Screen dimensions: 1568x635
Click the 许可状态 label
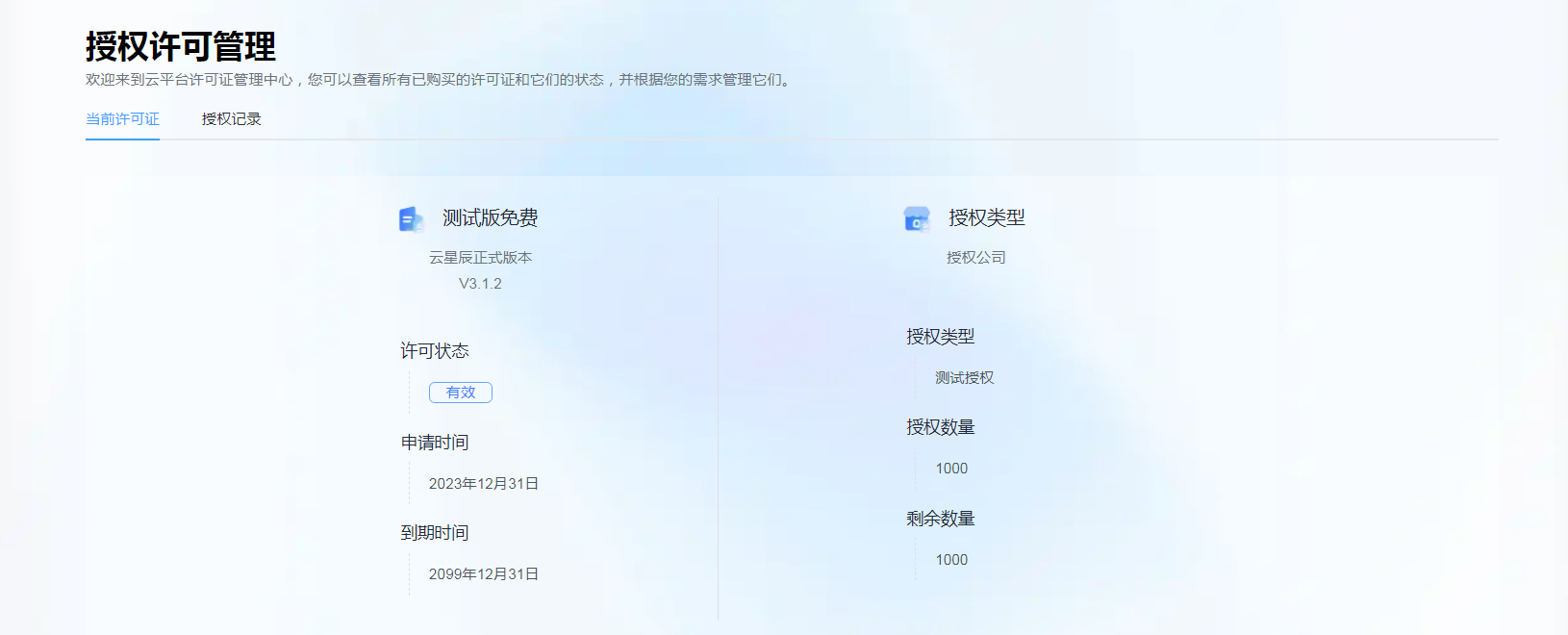[x=435, y=351]
